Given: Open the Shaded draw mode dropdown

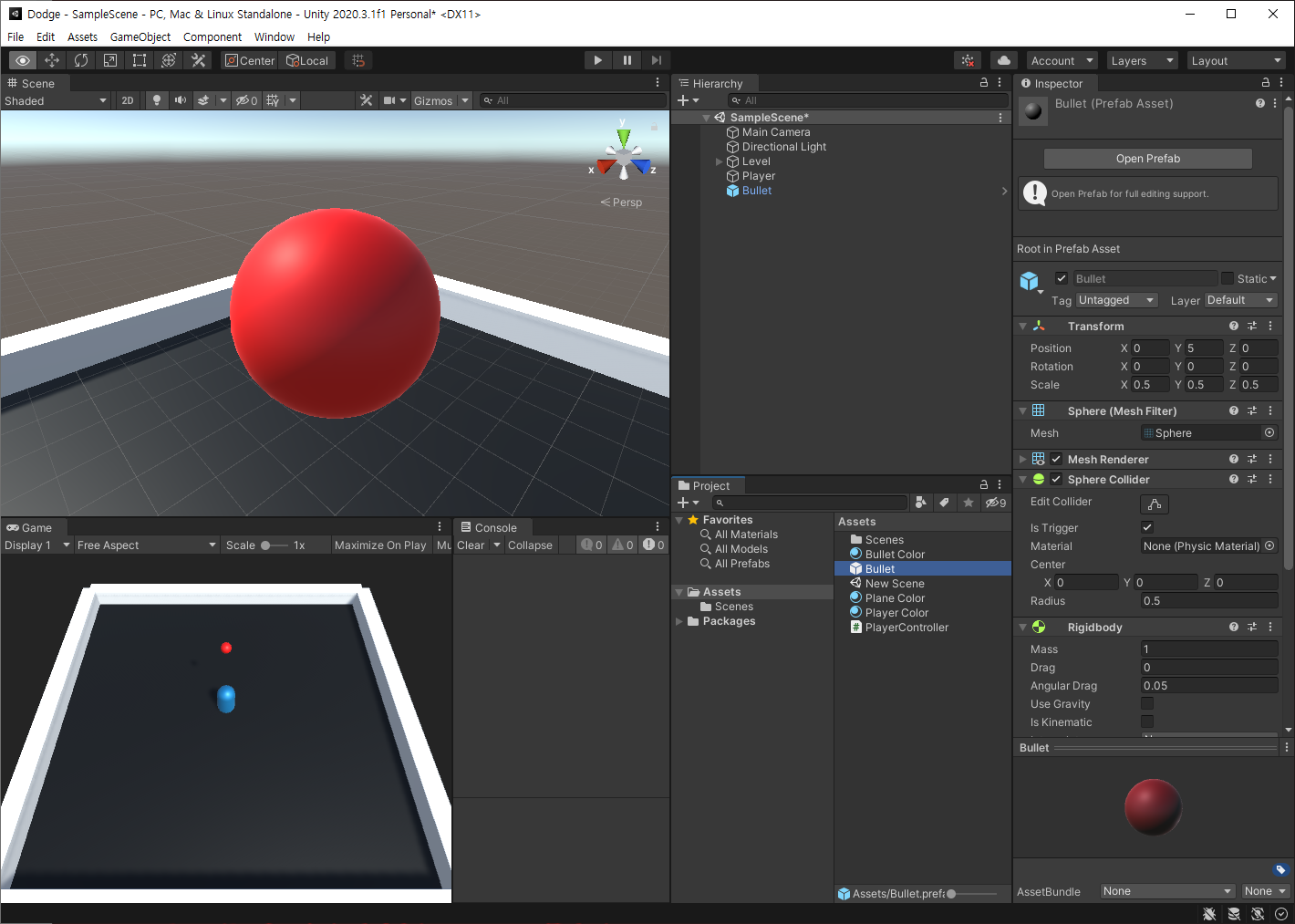Looking at the screenshot, I should tap(56, 100).
